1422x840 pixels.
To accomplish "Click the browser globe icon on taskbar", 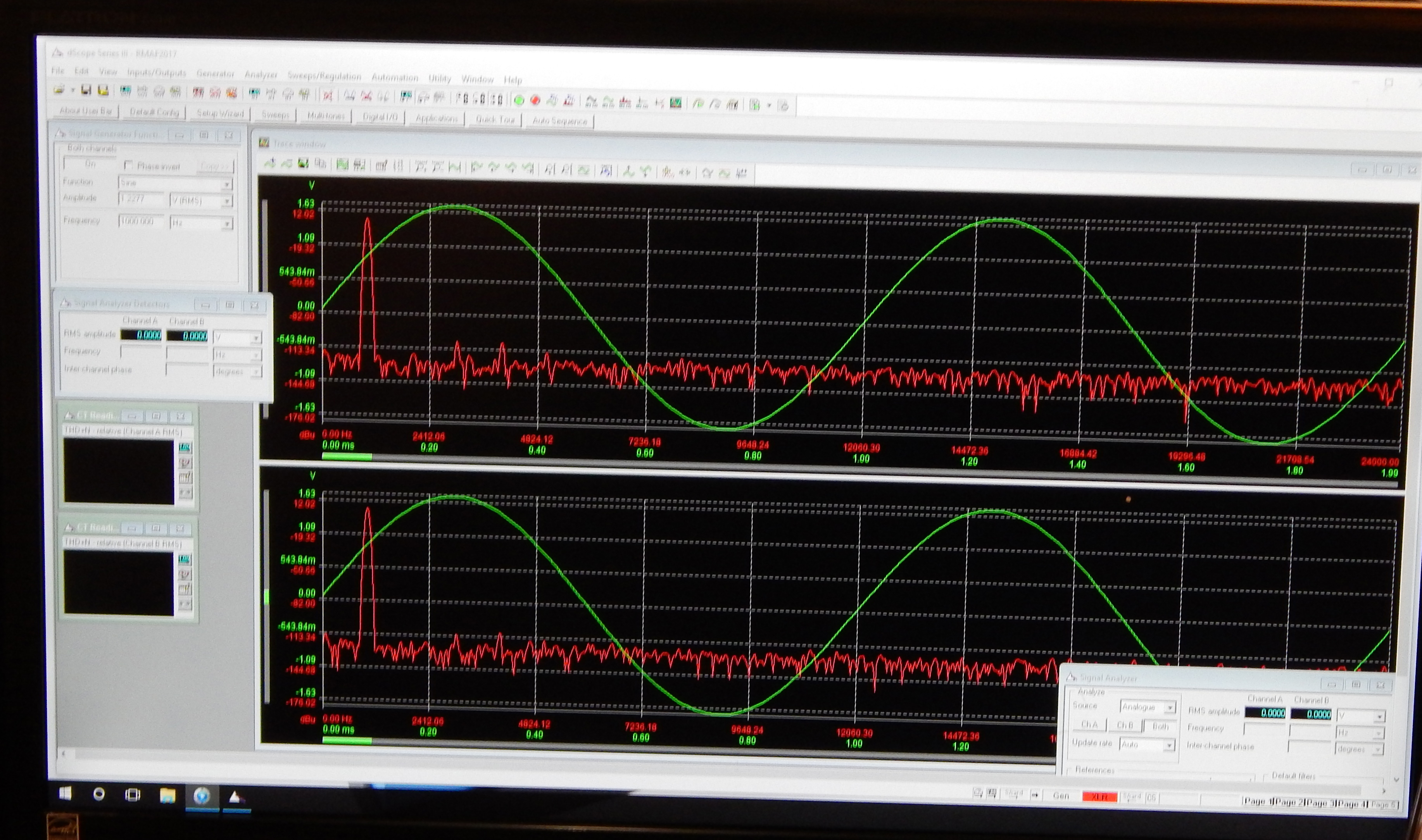I will tap(202, 797).
